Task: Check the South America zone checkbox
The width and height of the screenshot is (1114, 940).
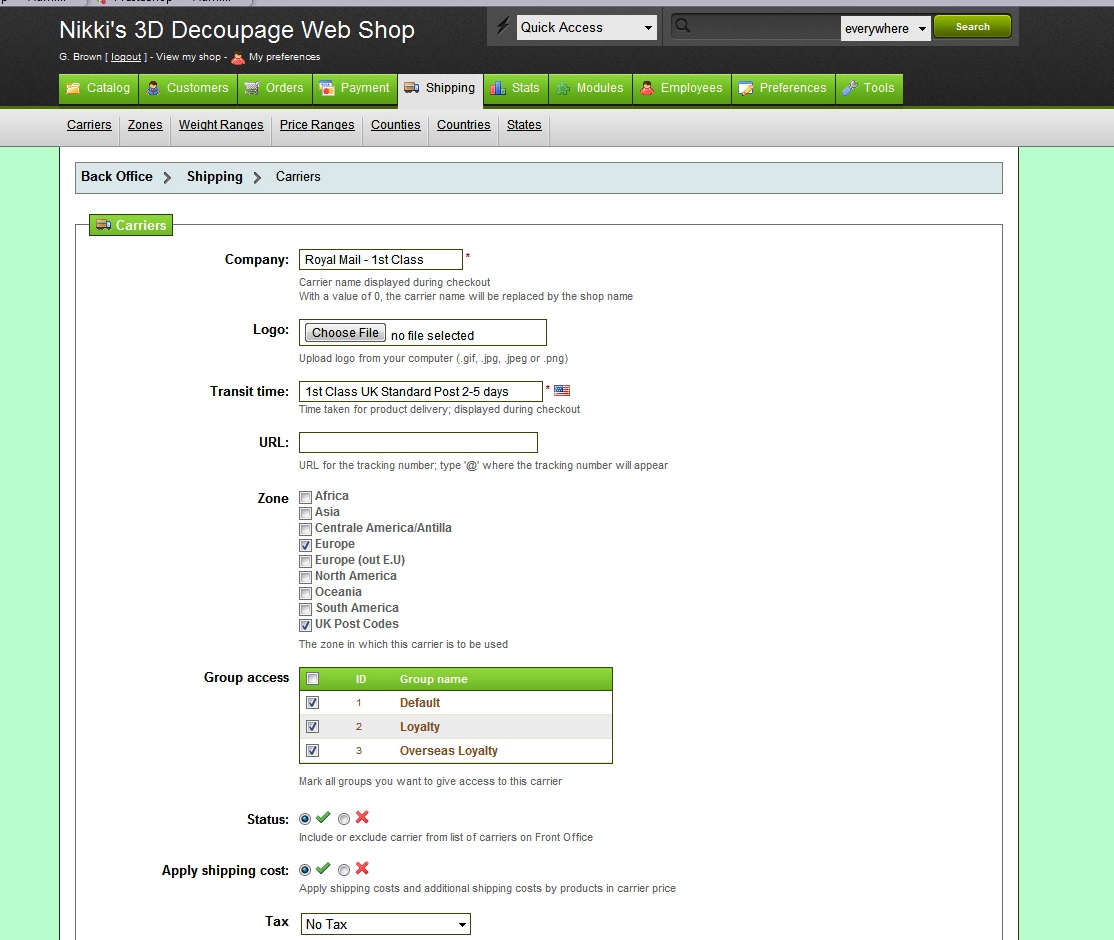Action: 305,609
